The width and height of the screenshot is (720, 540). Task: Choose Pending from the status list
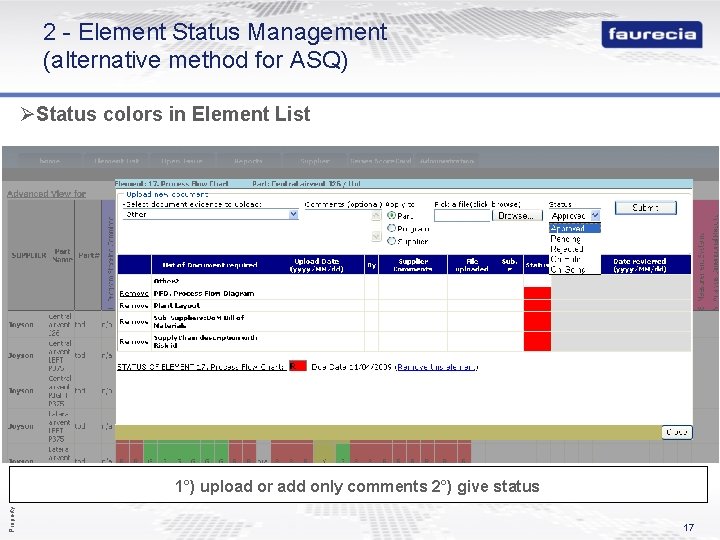(565, 239)
